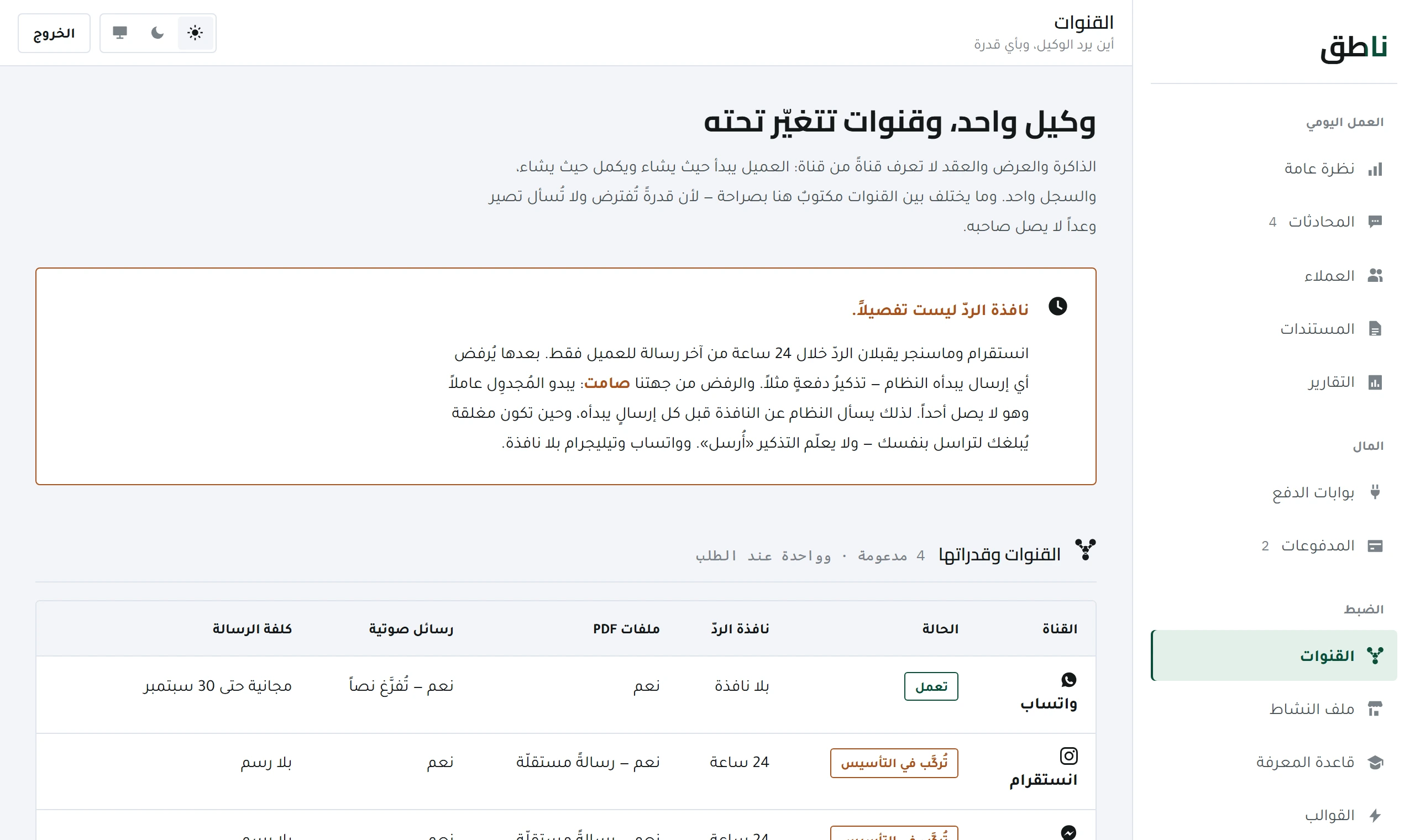1415x840 pixels.
Task: Click the رسائل صوتية column header
Action: tap(411, 628)
